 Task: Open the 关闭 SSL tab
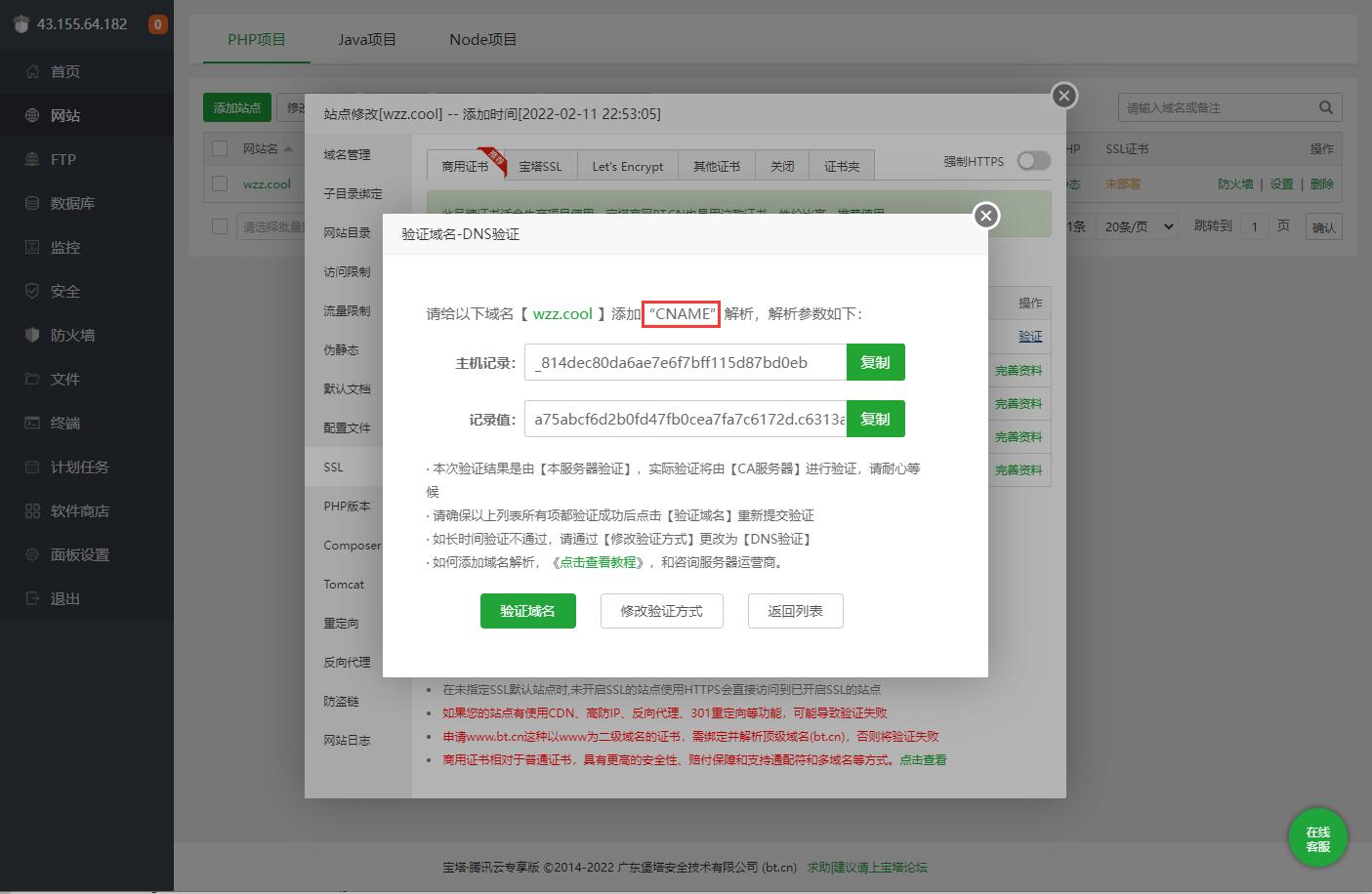click(x=782, y=166)
